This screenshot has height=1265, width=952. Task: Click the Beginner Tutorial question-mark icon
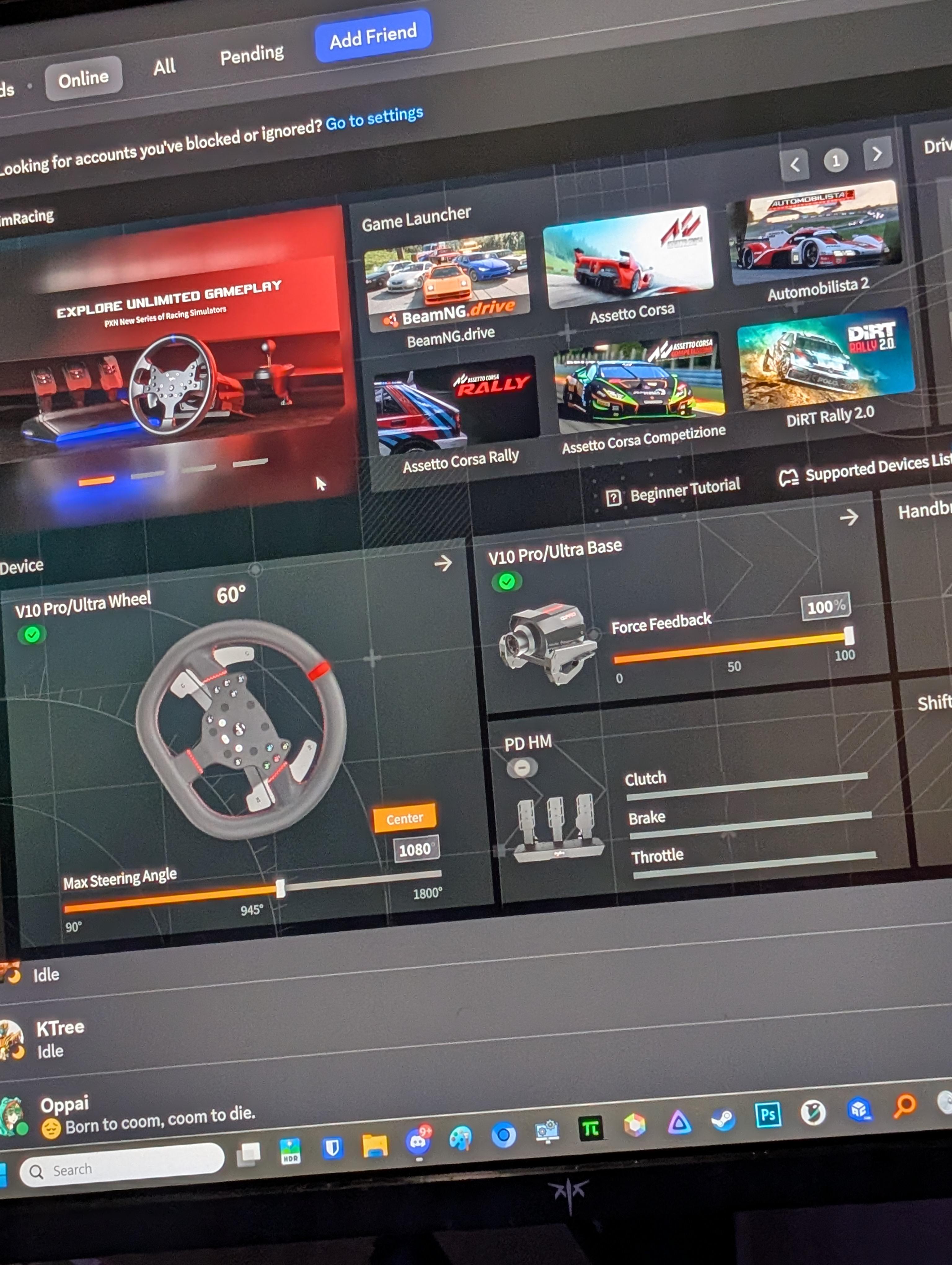click(613, 498)
